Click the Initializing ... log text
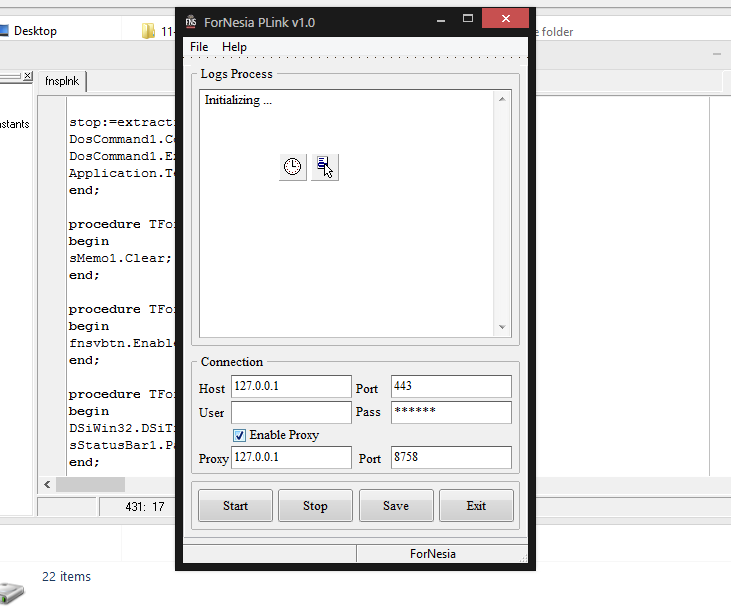This screenshot has height=610, width=731. point(238,100)
